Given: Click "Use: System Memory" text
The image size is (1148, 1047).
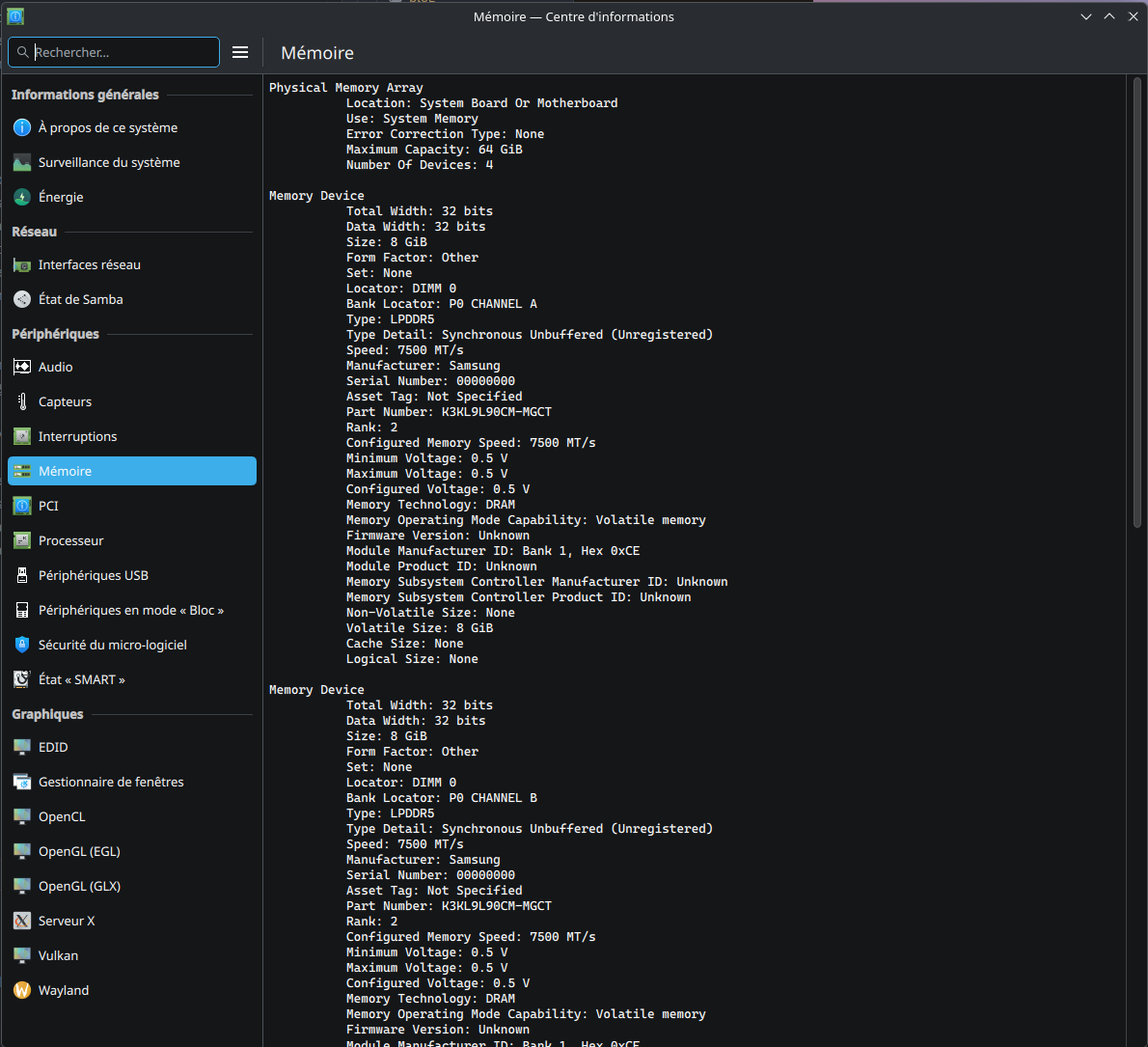Looking at the screenshot, I should [x=412, y=119].
